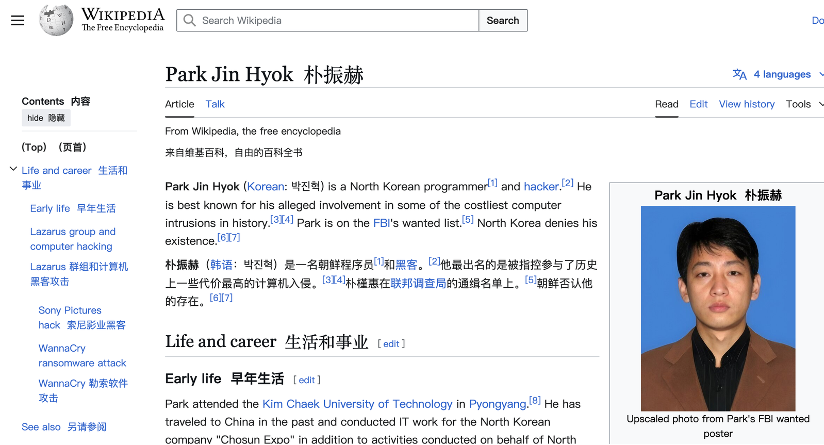824x445 pixels.
Task: Edit the Life and career section
Action: coord(391,344)
